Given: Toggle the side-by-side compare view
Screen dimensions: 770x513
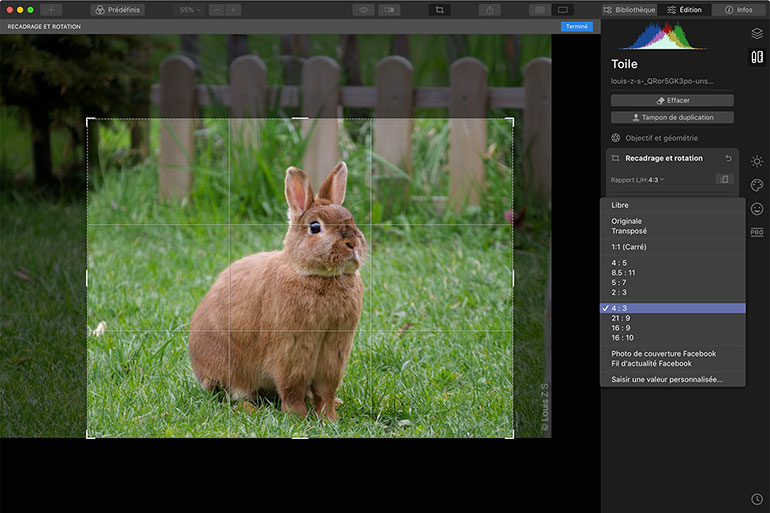Looking at the screenshot, I should pos(389,10).
